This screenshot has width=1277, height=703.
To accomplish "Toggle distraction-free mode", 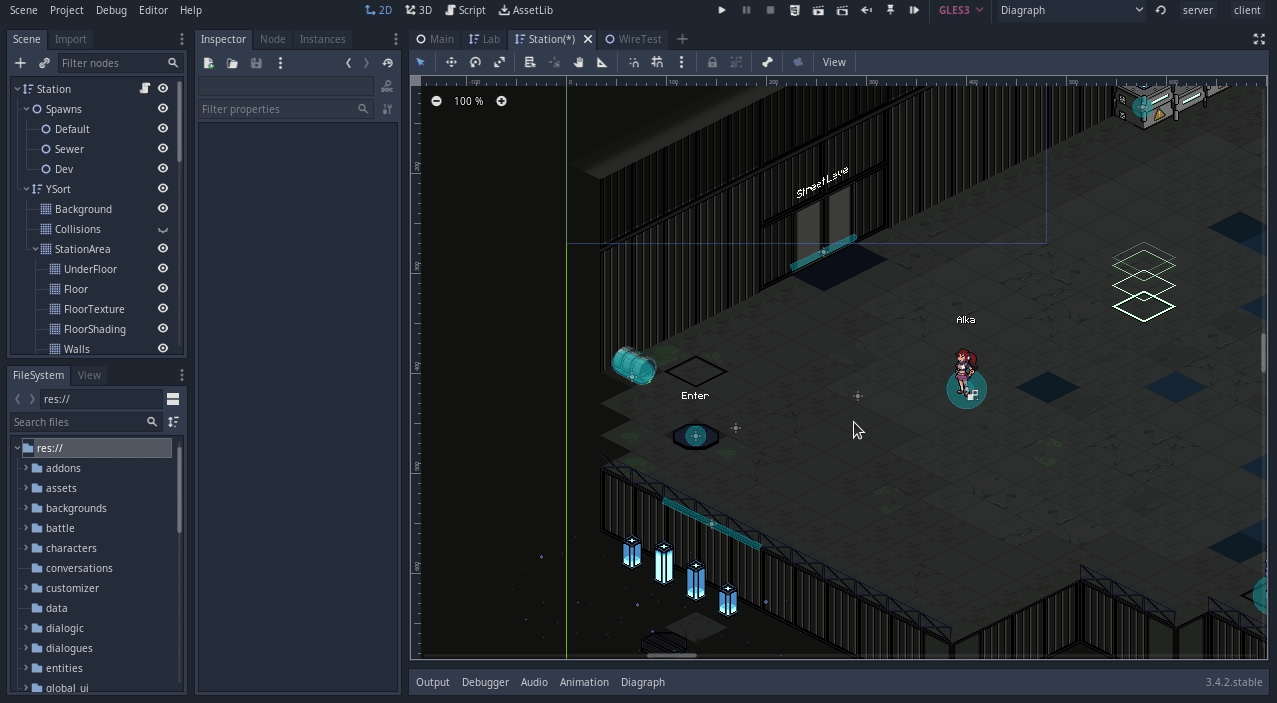I will 1259,39.
